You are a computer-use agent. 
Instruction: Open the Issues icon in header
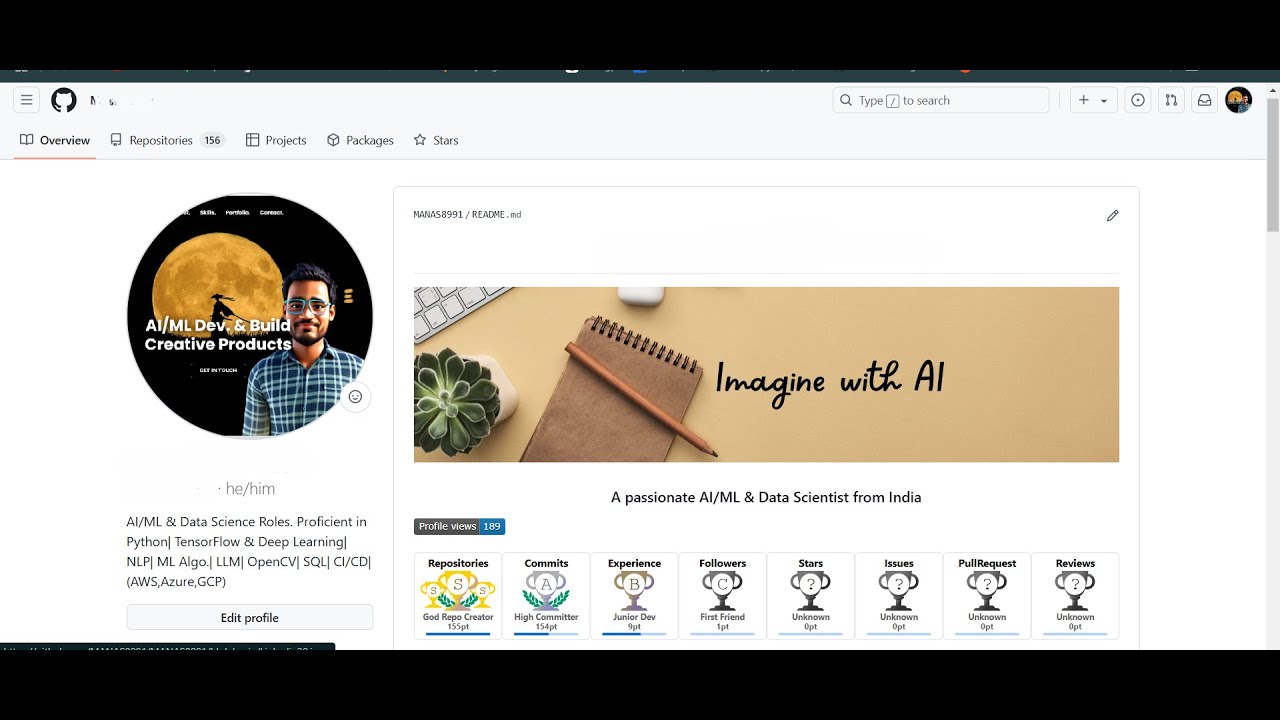tap(1138, 100)
